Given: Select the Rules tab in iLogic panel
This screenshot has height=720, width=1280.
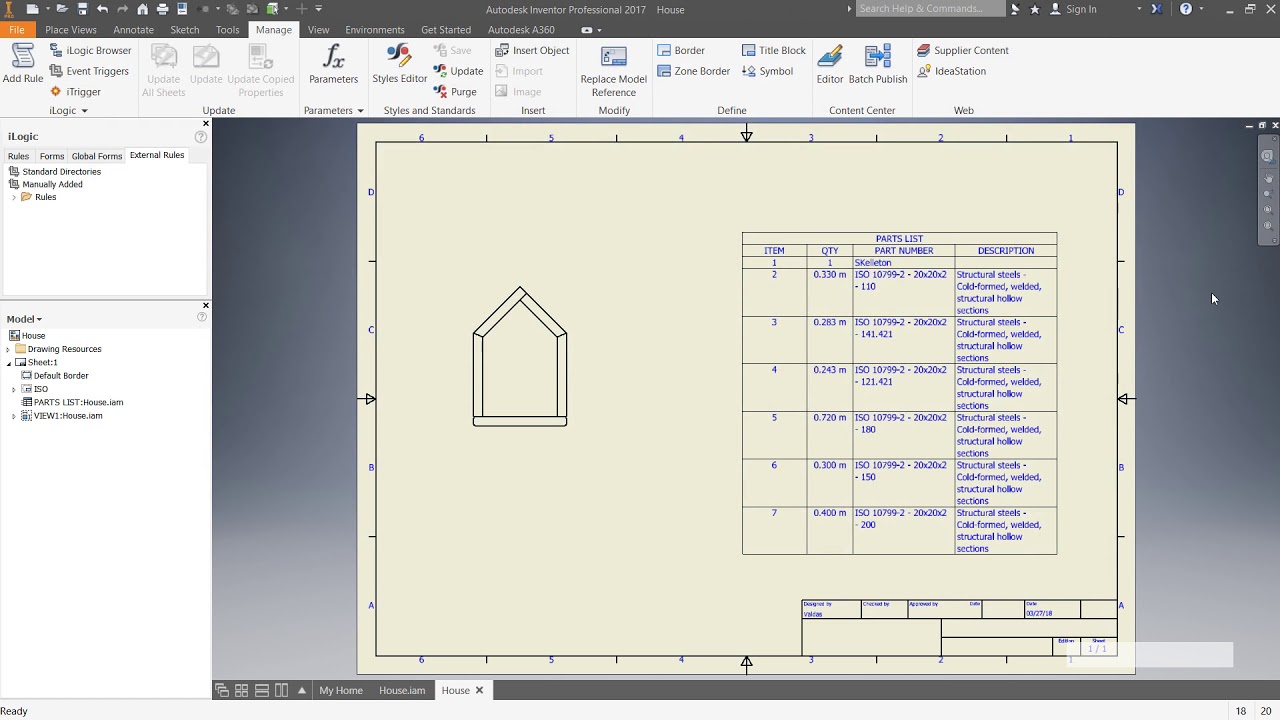Looking at the screenshot, I should pos(18,156).
